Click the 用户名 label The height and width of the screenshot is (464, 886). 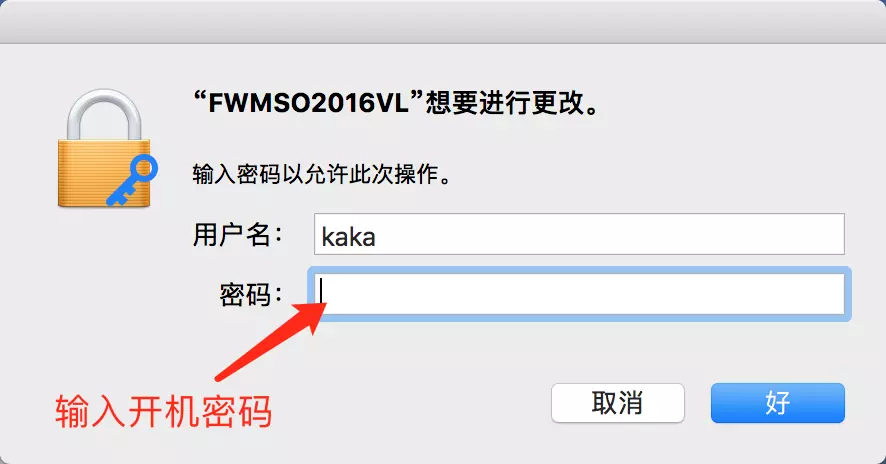click(238, 234)
